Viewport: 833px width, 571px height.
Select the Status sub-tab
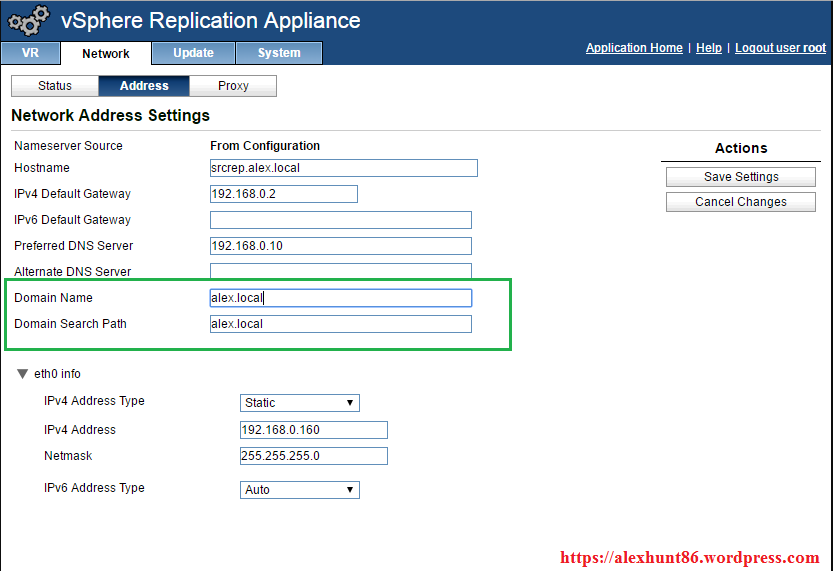coord(55,86)
